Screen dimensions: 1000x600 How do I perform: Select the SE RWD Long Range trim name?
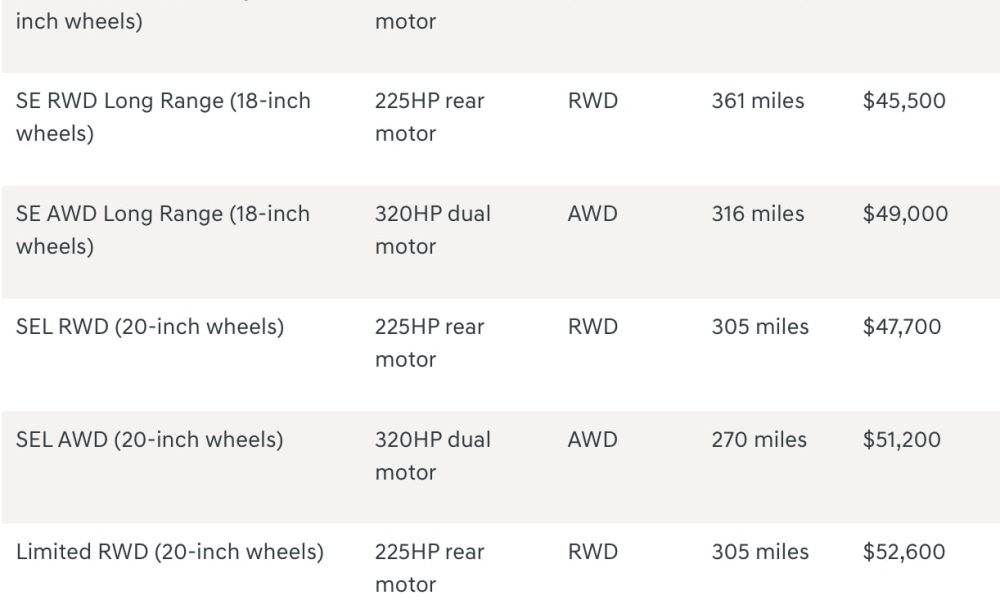pos(163,117)
